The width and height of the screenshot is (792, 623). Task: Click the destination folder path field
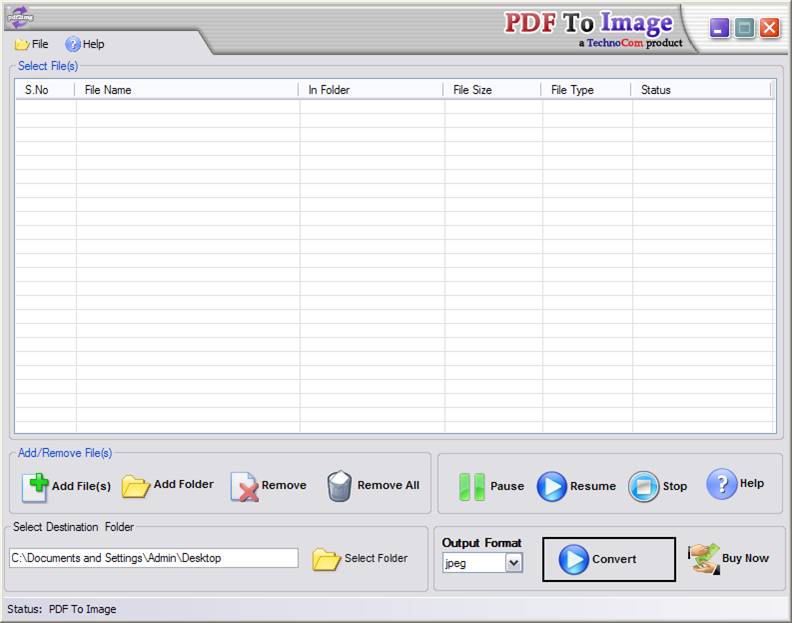pos(154,558)
